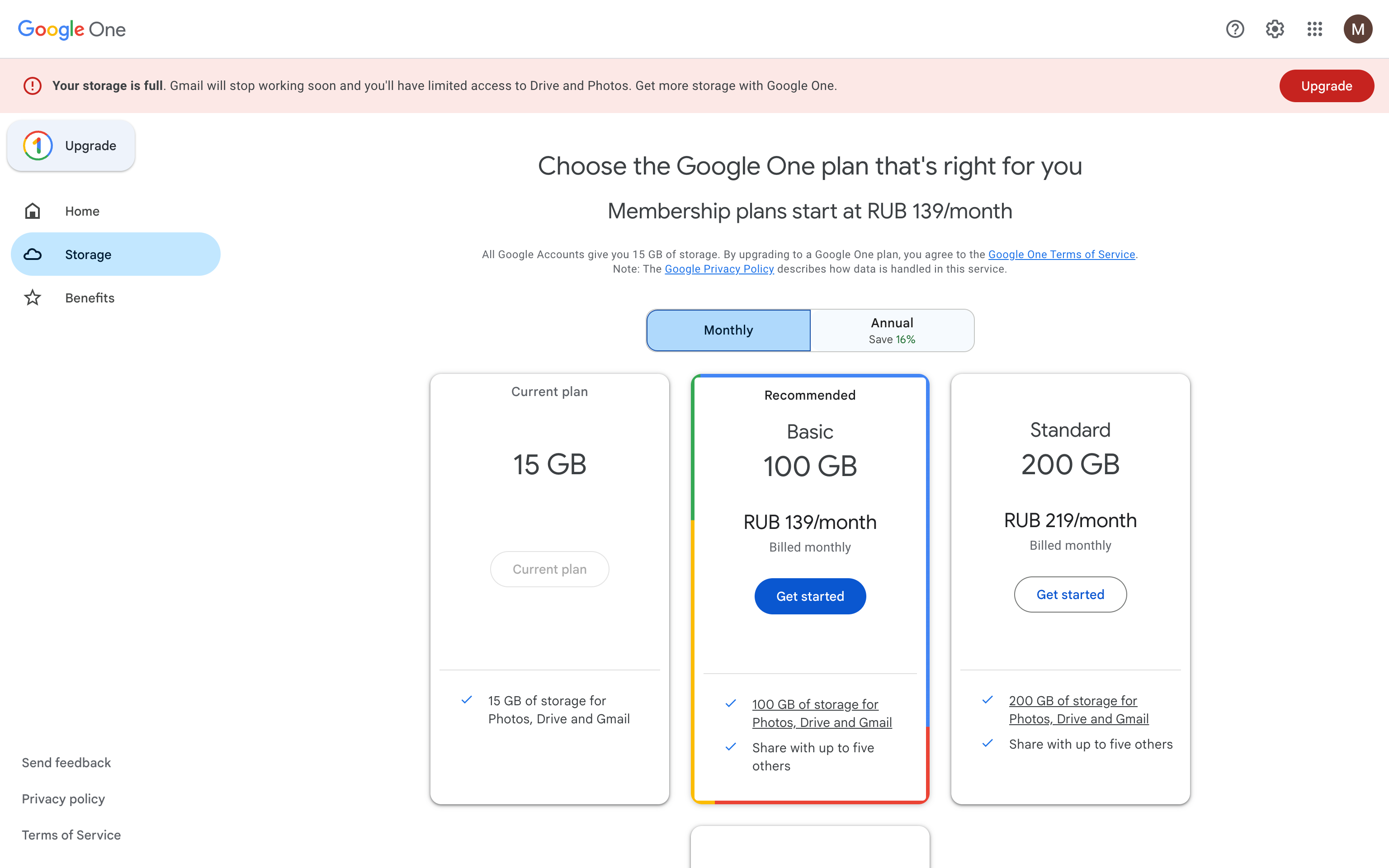Click Send feedback in sidebar
Viewport: 1389px width, 868px height.
click(x=66, y=762)
